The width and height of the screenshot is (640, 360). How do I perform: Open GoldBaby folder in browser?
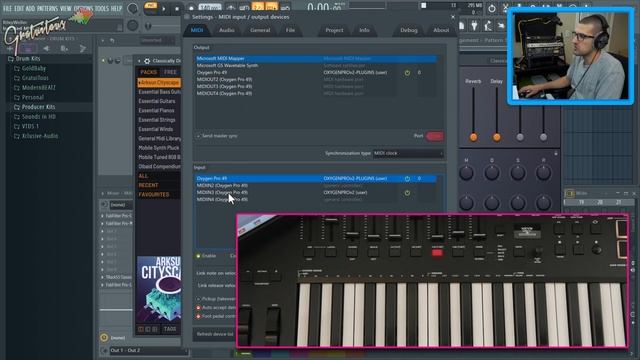[34, 68]
